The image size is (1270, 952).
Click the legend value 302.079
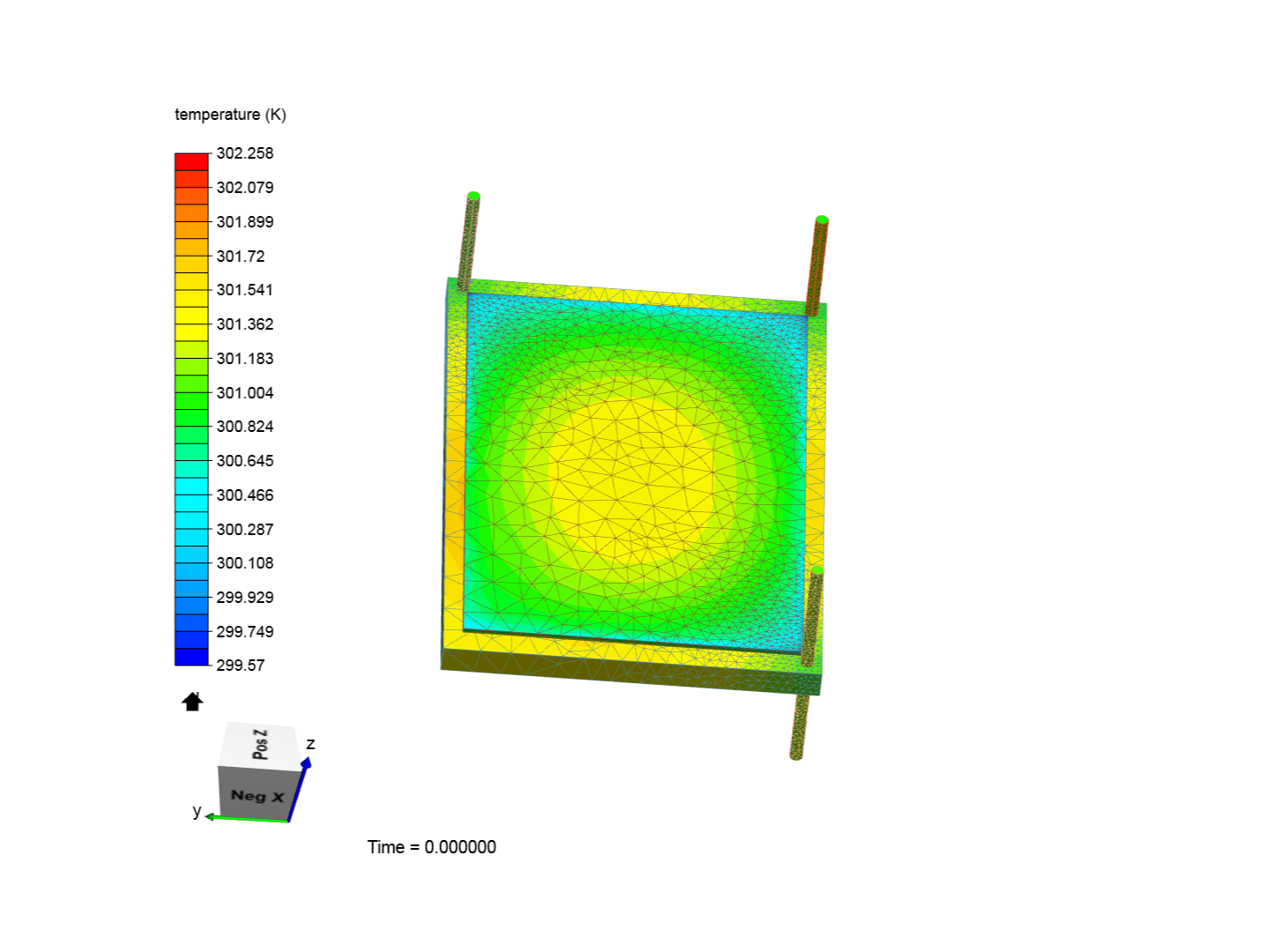(x=245, y=188)
